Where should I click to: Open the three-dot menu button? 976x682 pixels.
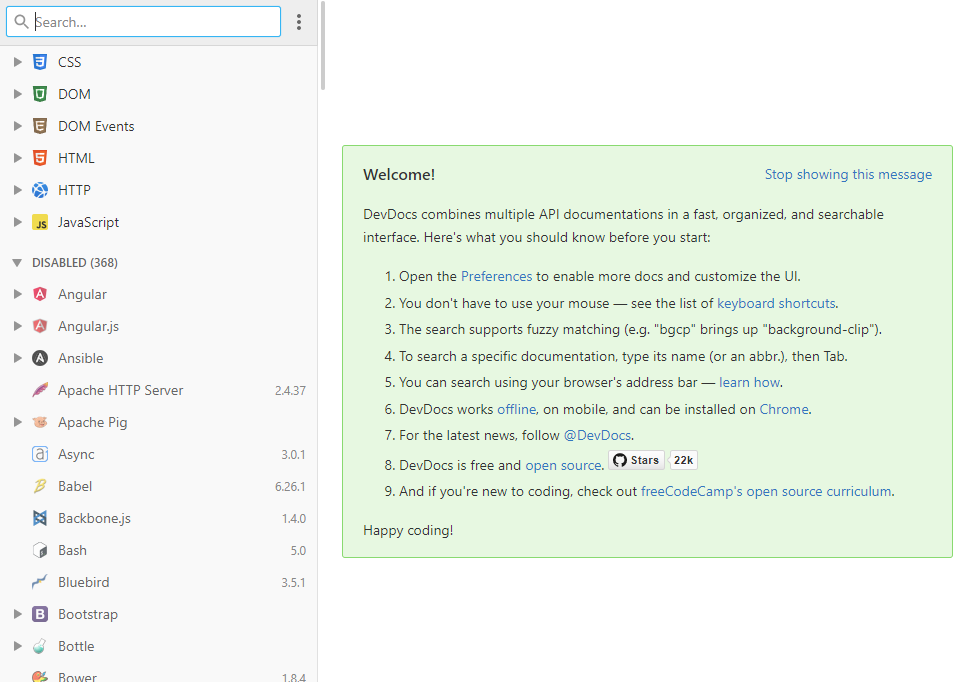299,22
